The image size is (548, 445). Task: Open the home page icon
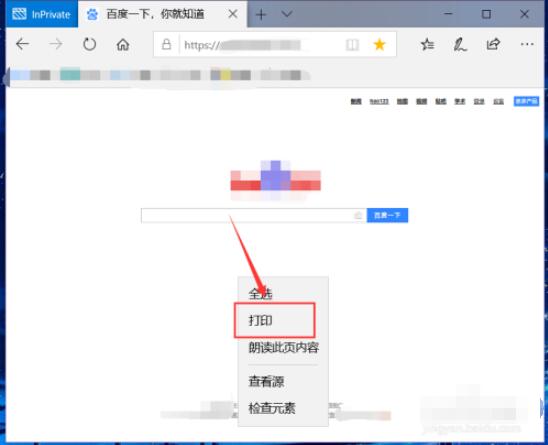[x=123, y=44]
